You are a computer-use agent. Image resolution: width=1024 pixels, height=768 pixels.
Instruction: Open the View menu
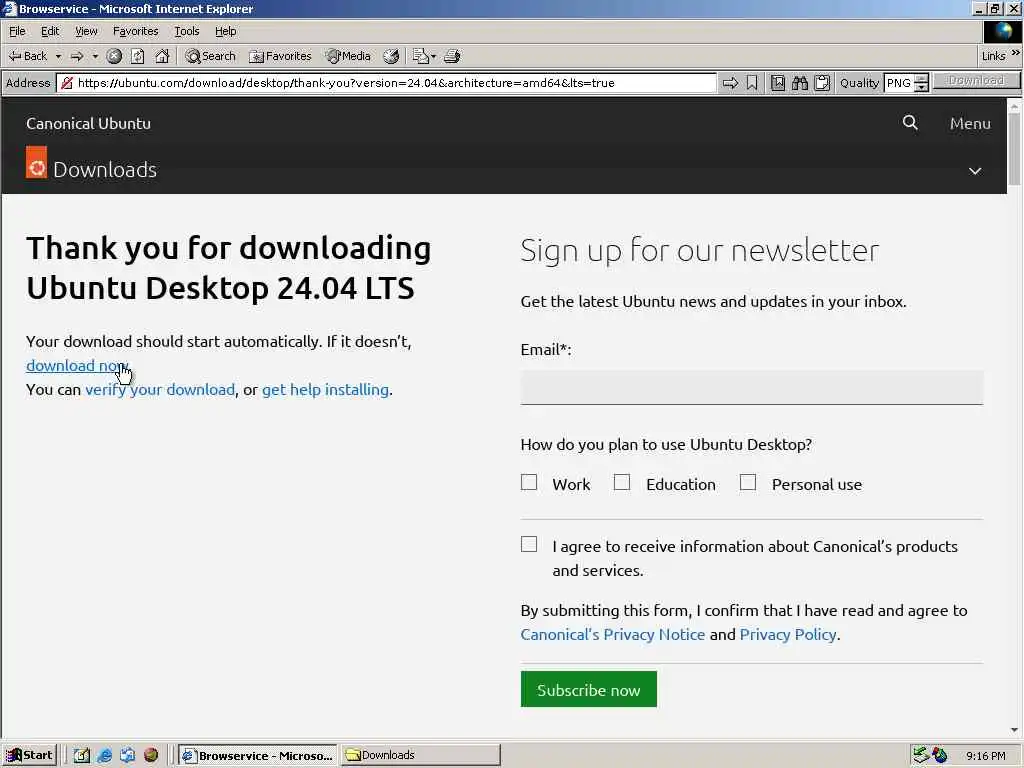pyautogui.click(x=86, y=31)
